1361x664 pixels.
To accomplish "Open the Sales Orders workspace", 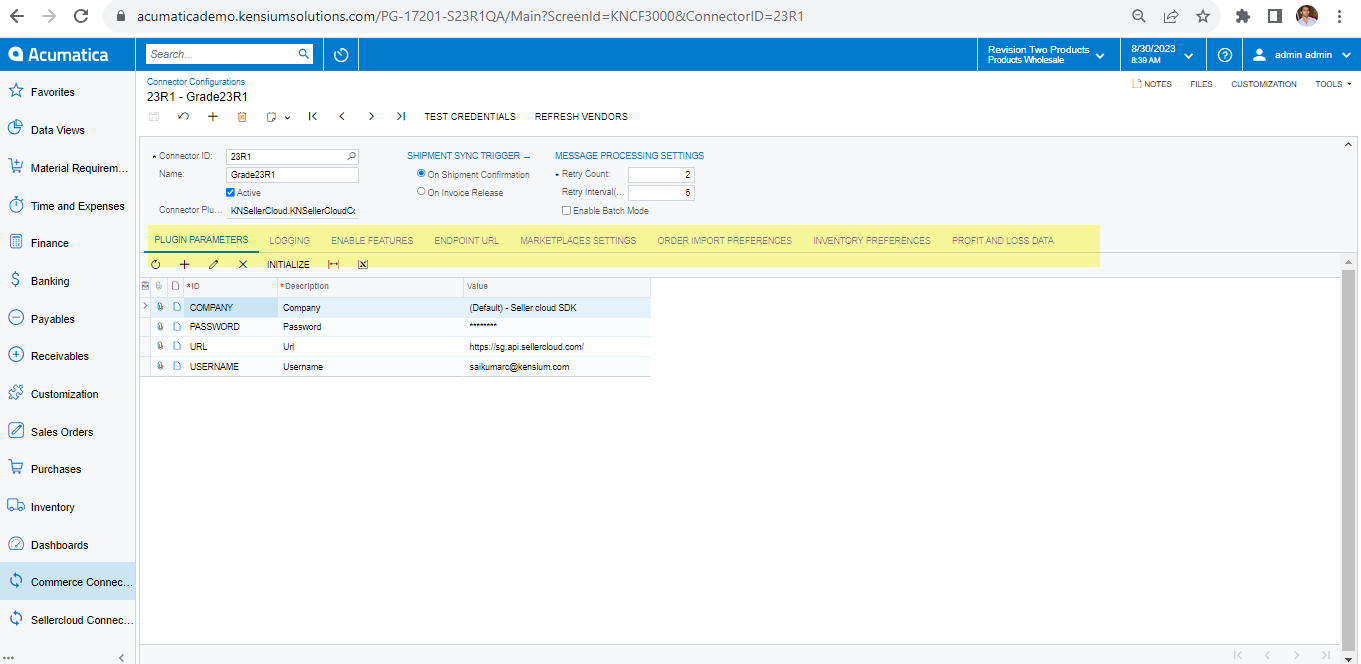I will click(x=68, y=432).
